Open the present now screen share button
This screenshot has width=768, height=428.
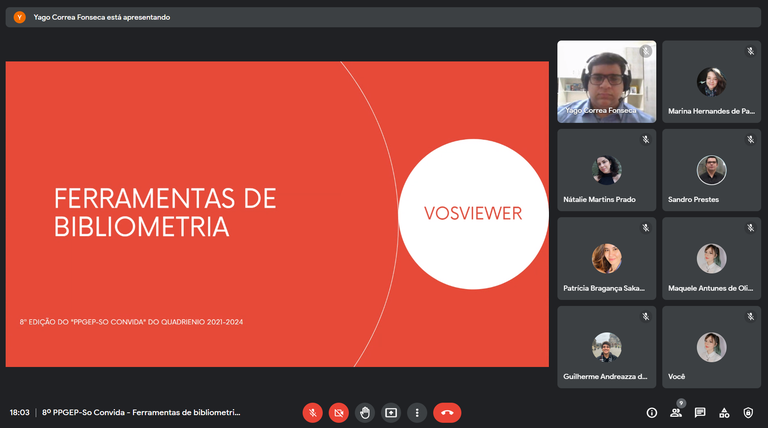pyautogui.click(x=391, y=413)
